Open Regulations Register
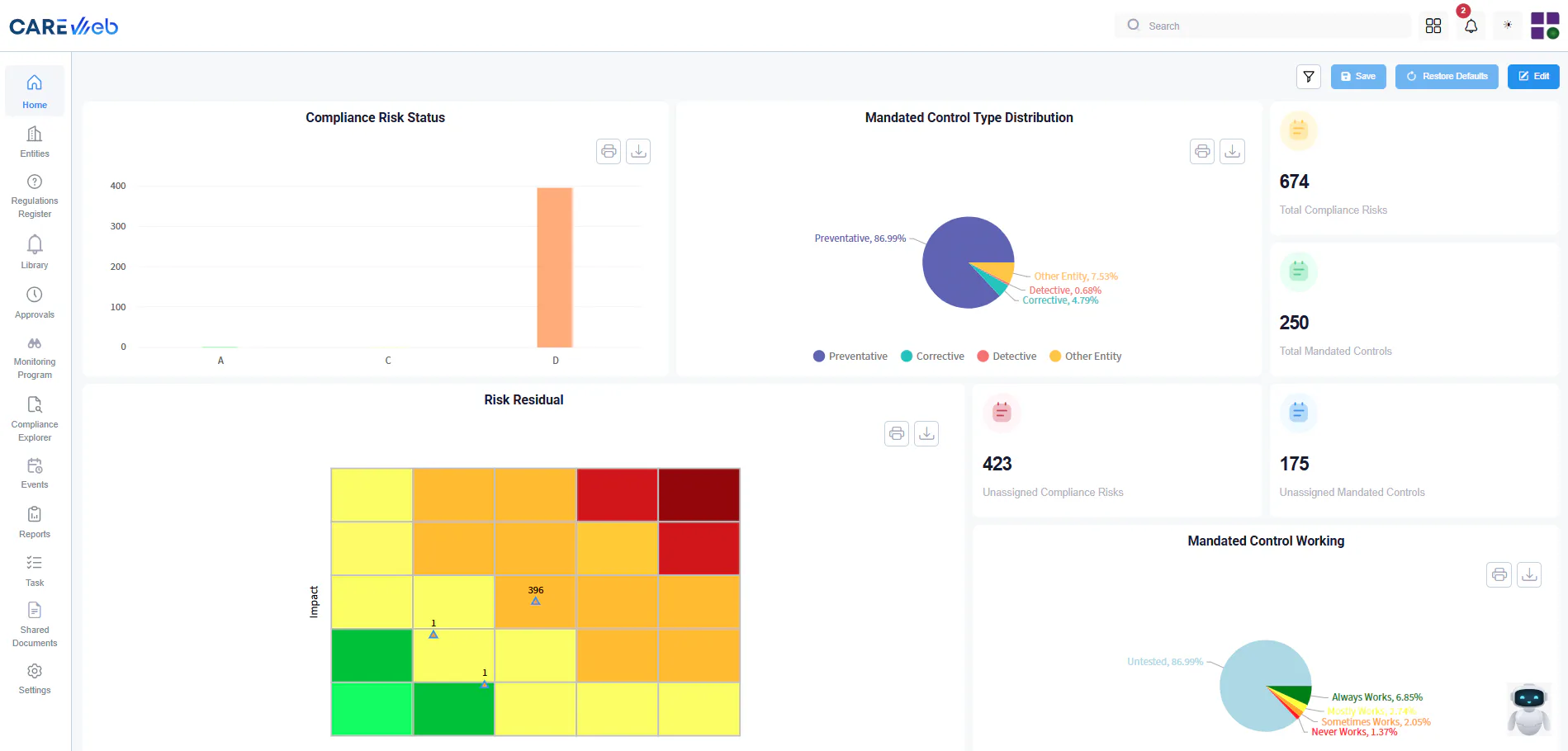1568x751 pixels. click(35, 196)
